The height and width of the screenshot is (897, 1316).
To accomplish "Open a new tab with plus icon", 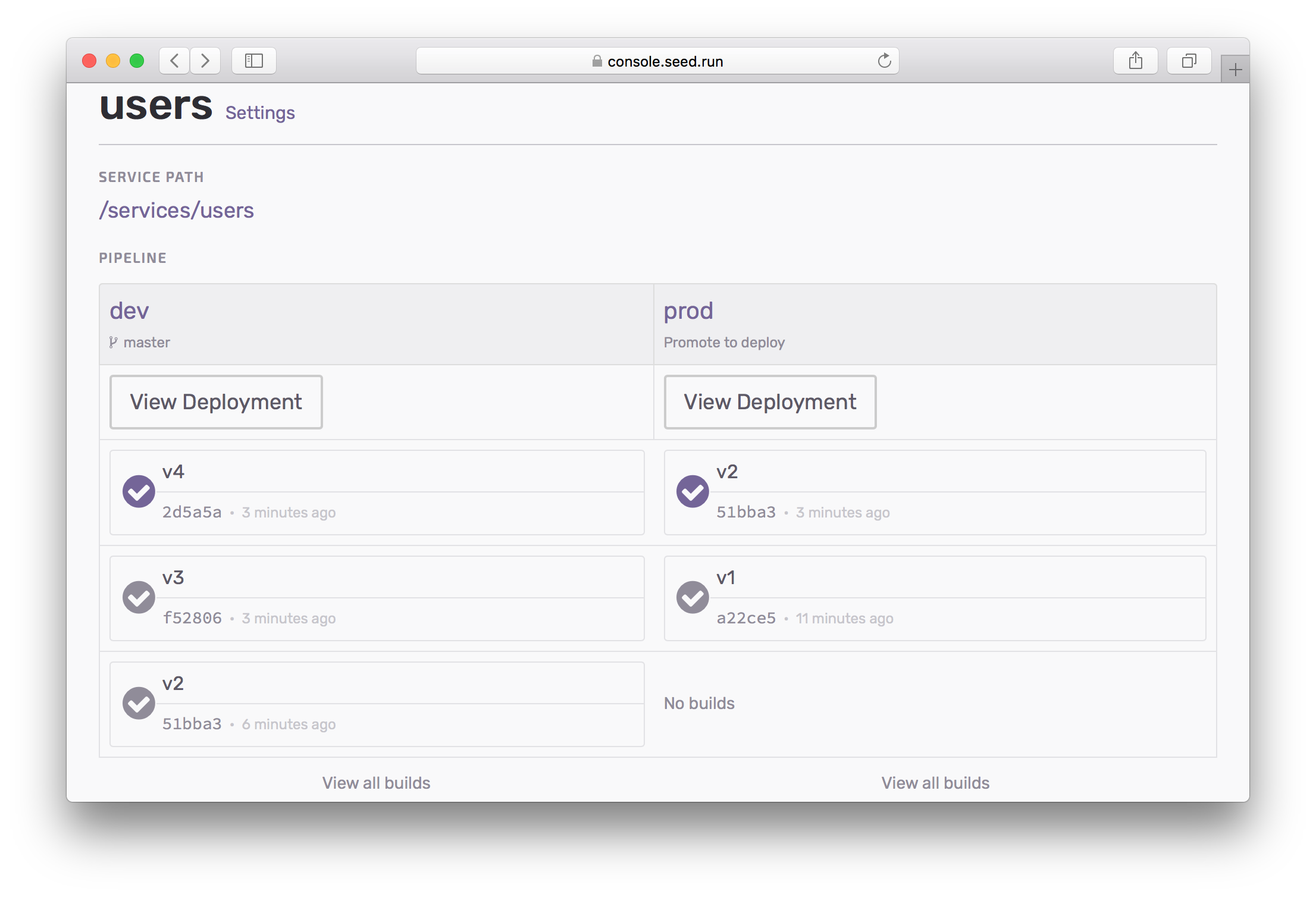I will pos(1235,70).
